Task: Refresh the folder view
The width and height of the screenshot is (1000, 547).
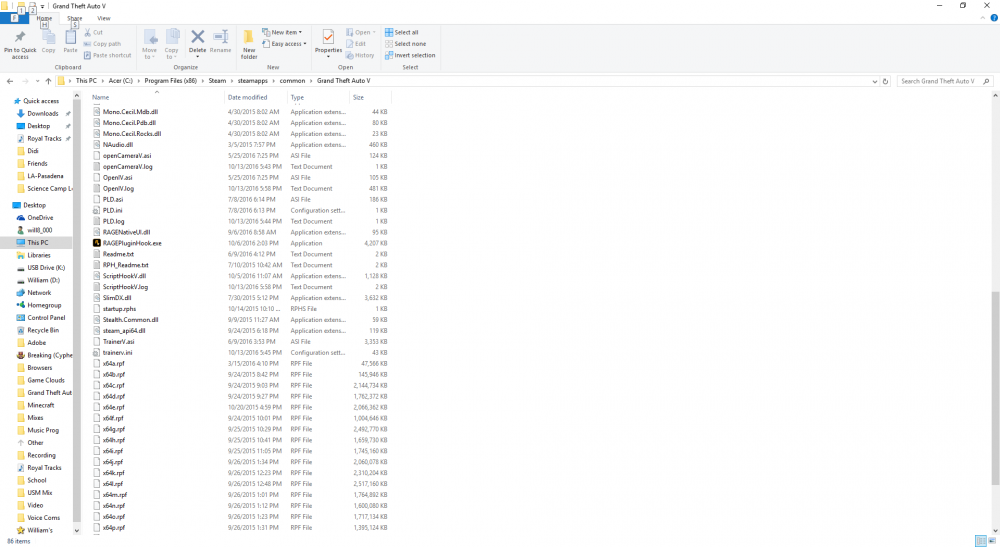Action: click(x=885, y=81)
